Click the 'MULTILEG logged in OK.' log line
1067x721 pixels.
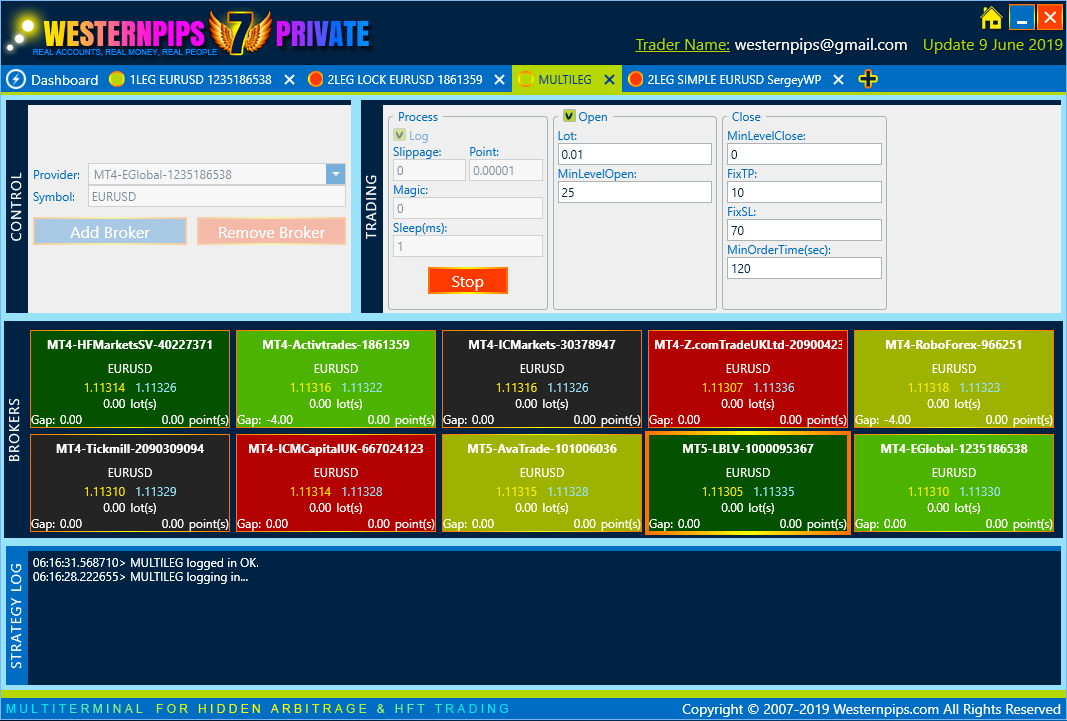146,563
